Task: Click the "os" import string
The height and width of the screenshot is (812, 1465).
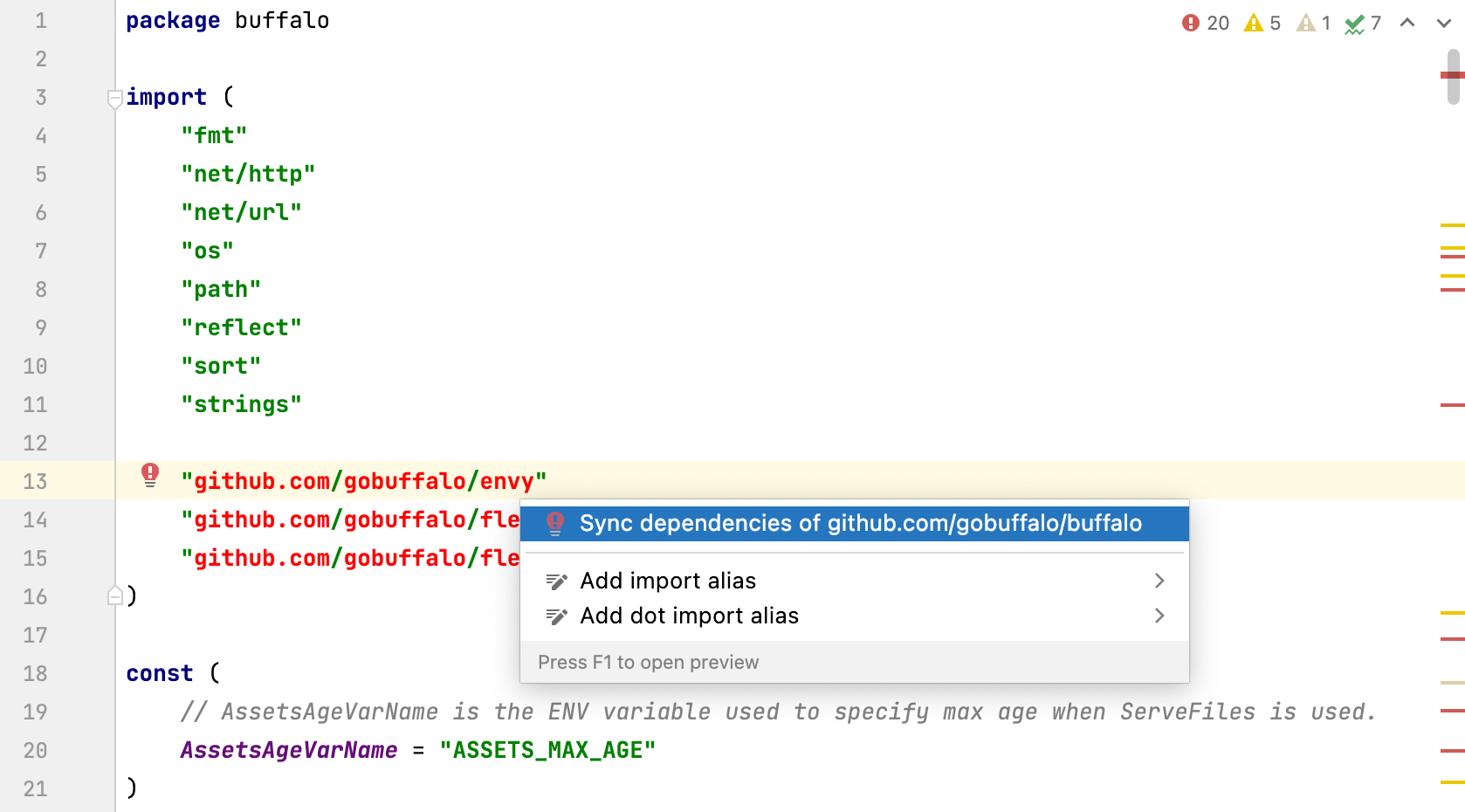Action: (x=207, y=251)
